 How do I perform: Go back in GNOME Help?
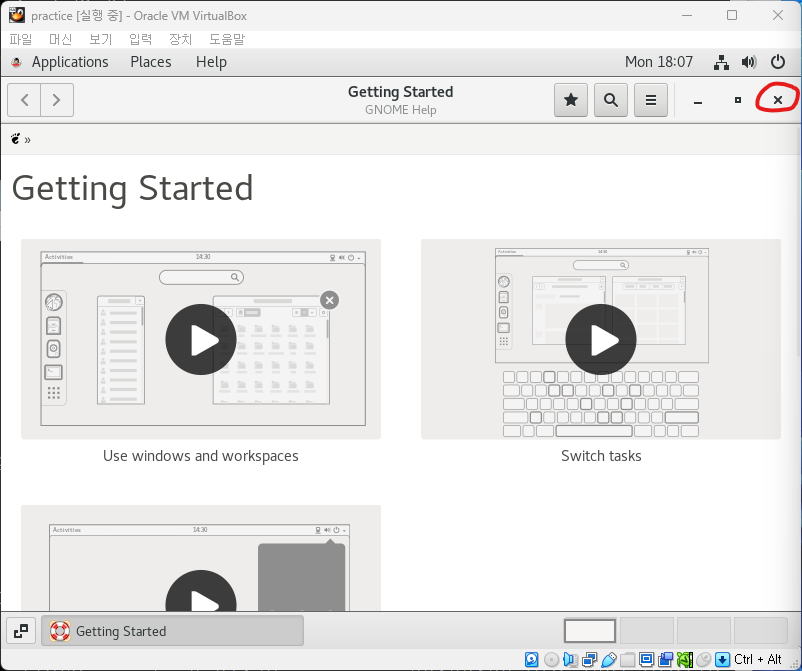[24, 100]
